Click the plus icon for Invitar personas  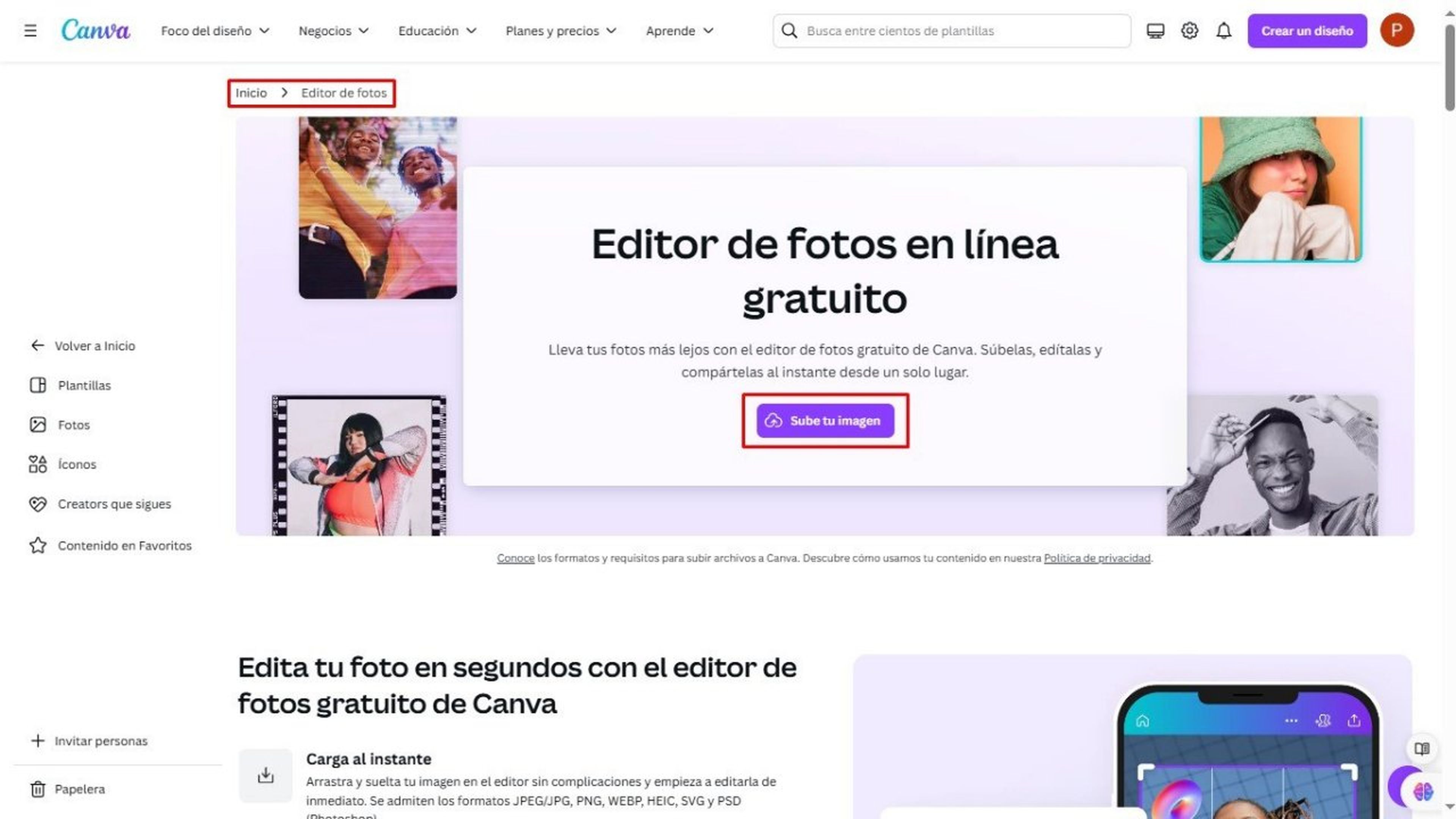click(x=37, y=741)
